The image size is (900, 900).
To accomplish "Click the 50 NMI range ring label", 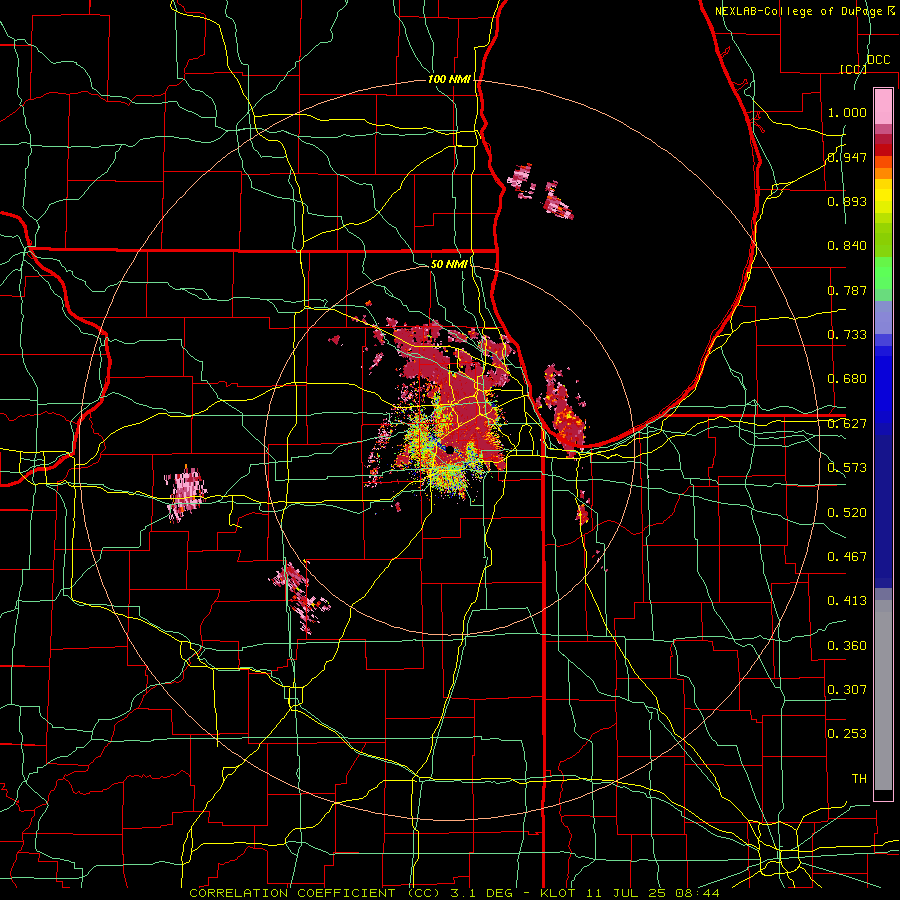I will coord(449,264).
